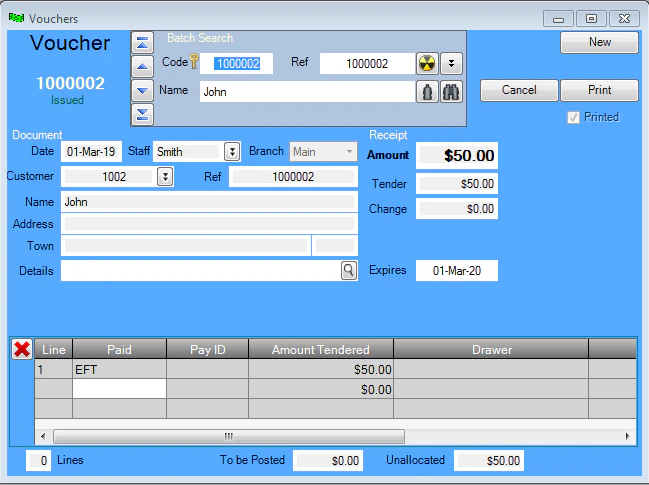Image resolution: width=649 pixels, height=485 pixels.
Task: Click the grid's left scroll arrow
Action: (x=43, y=436)
